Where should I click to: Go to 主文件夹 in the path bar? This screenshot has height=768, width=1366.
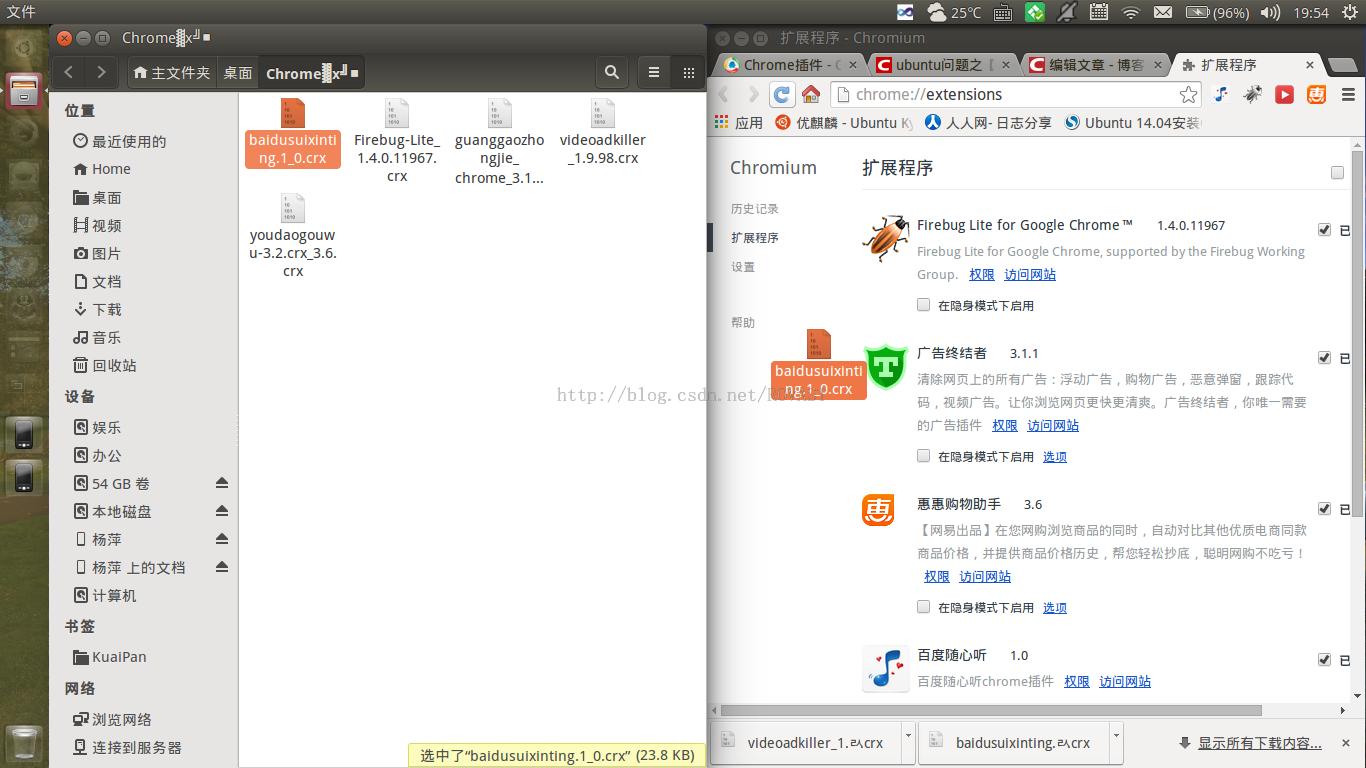[172, 73]
